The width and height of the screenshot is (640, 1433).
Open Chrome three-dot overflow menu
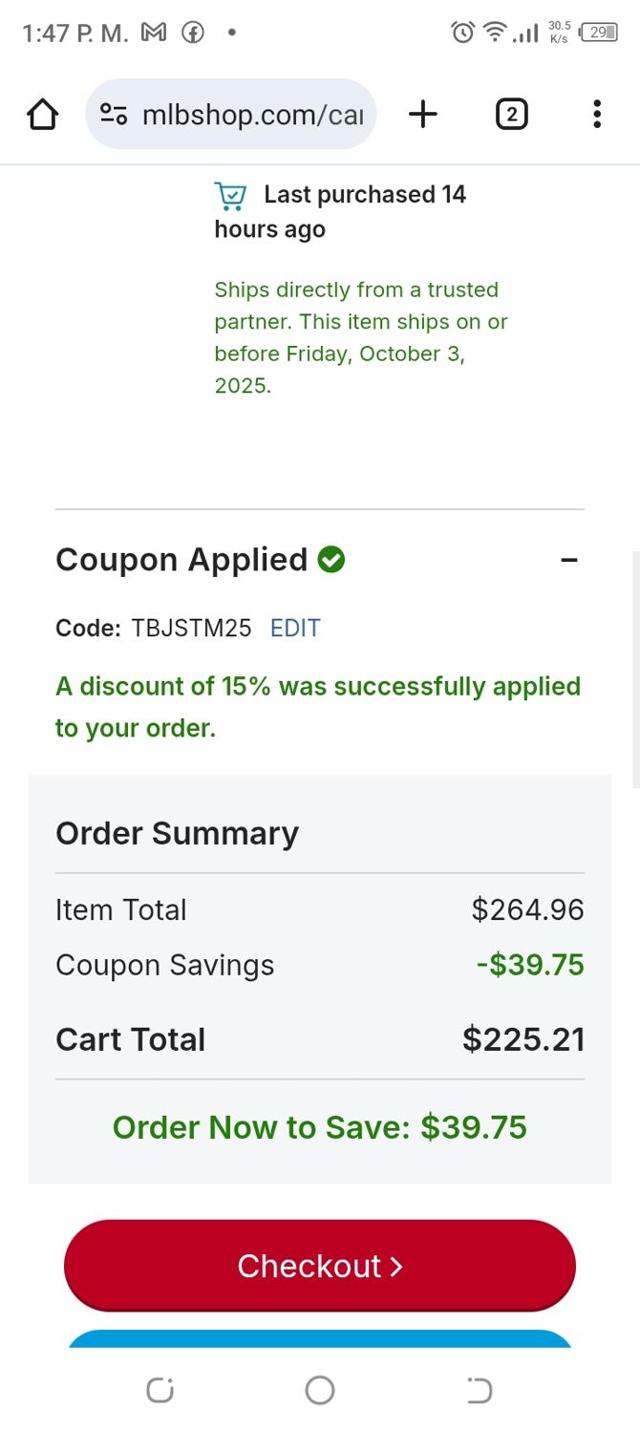597,115
